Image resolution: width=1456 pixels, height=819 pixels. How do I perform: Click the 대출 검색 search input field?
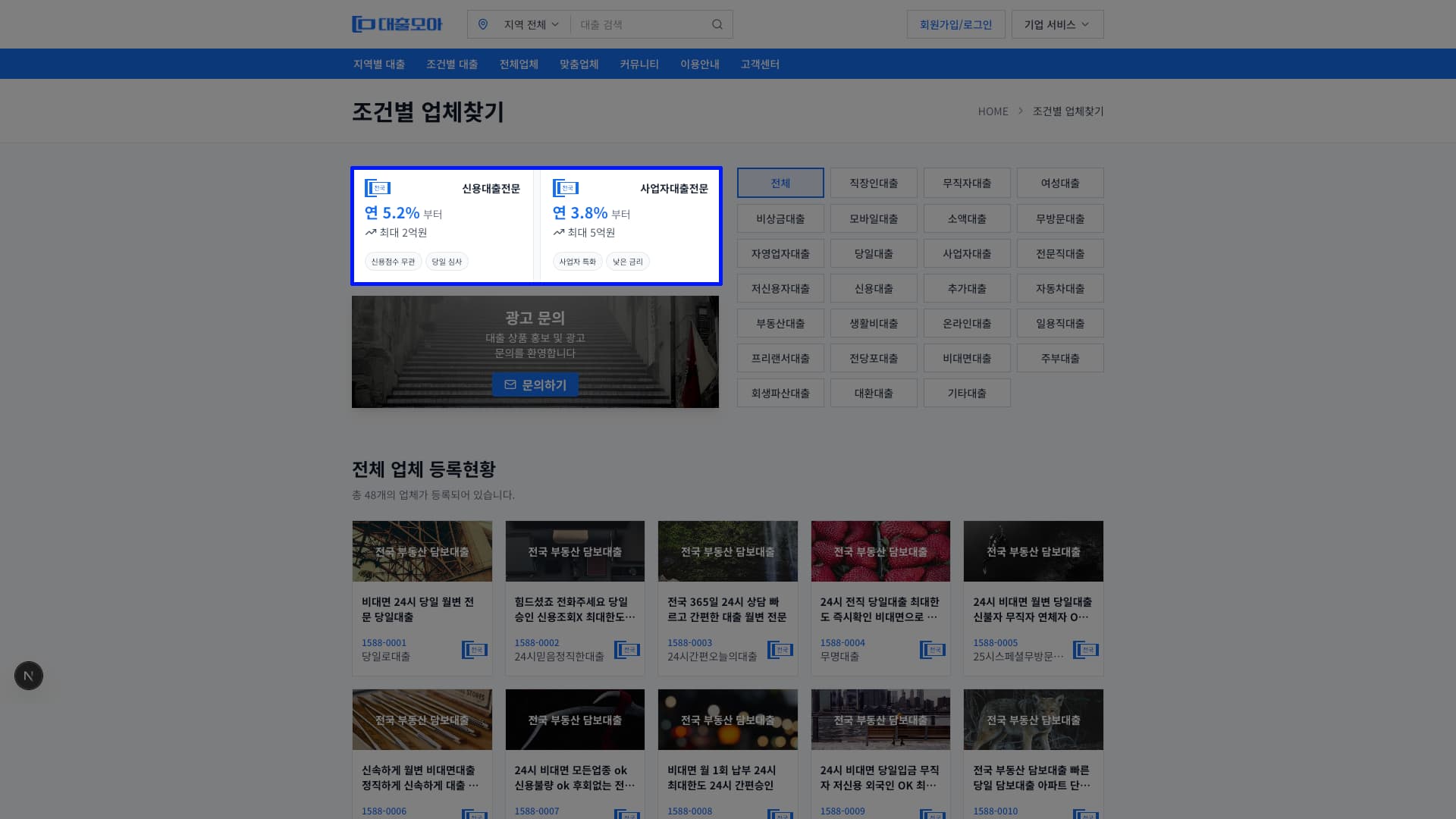click(x=645, y=24)
